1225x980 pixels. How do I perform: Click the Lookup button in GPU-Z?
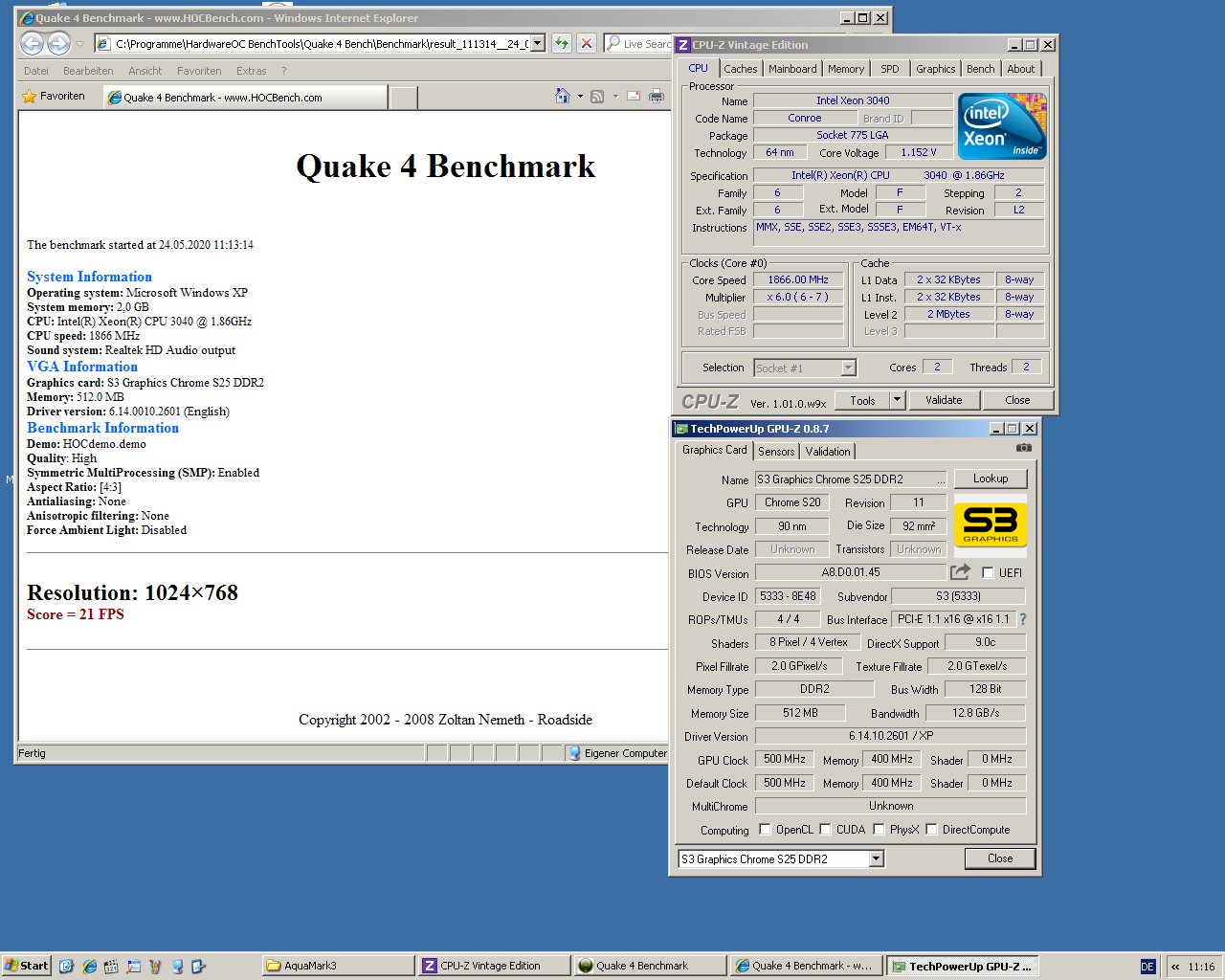pos(991,479)
